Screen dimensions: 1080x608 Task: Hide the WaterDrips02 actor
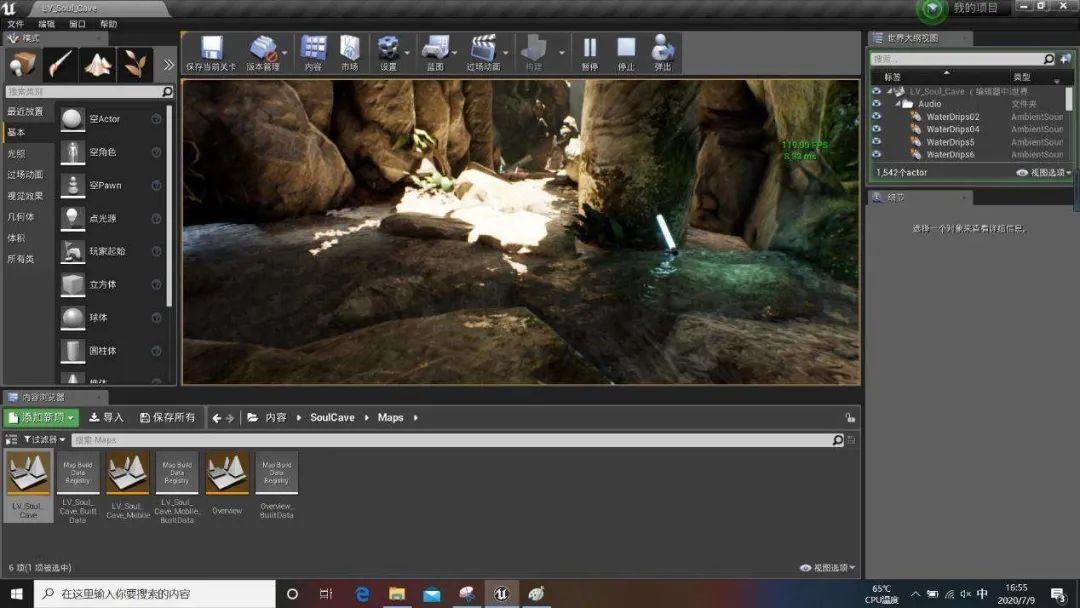pos(876,116)
